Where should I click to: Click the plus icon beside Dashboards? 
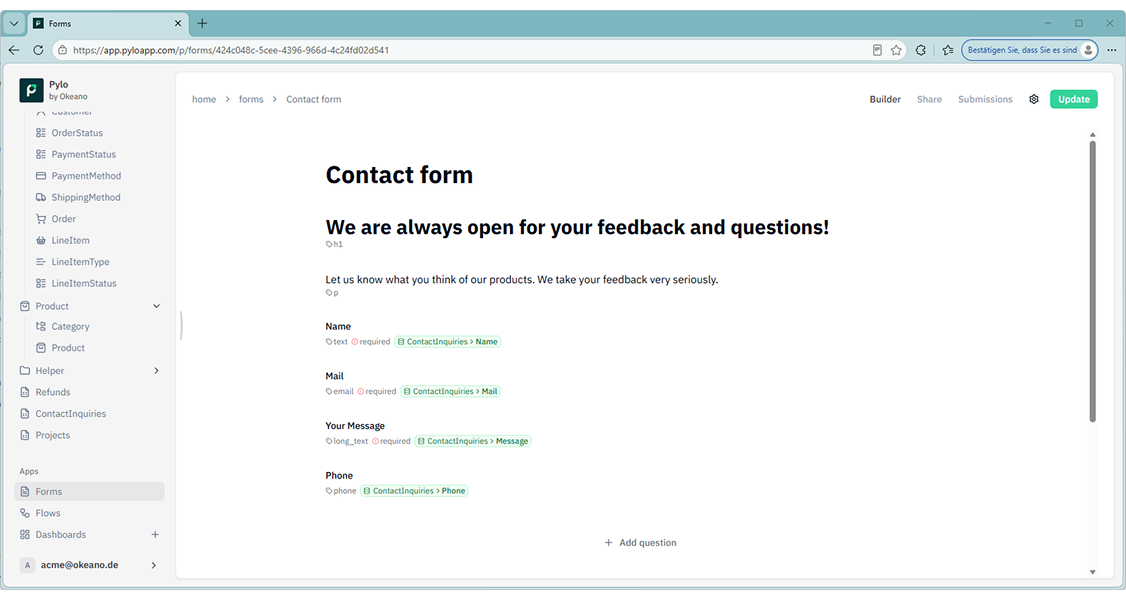155,535
